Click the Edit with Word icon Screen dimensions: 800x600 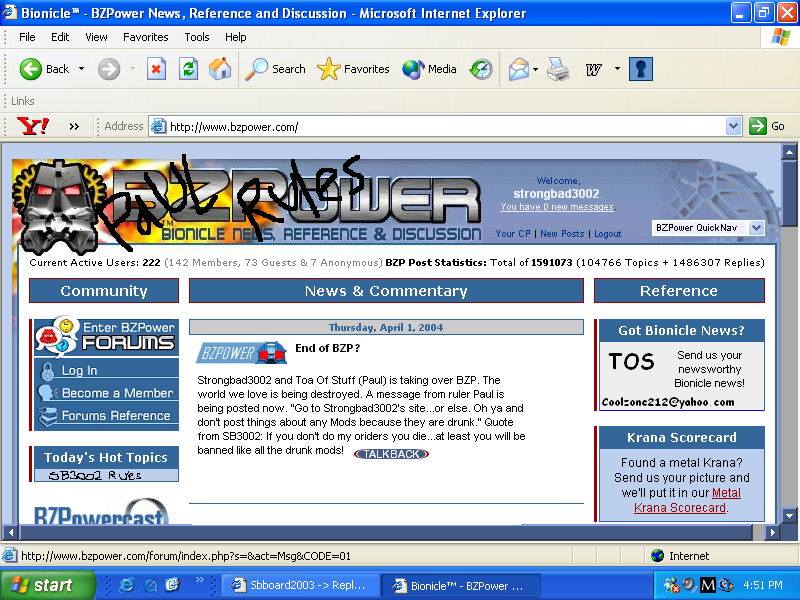tap(593, 69)
